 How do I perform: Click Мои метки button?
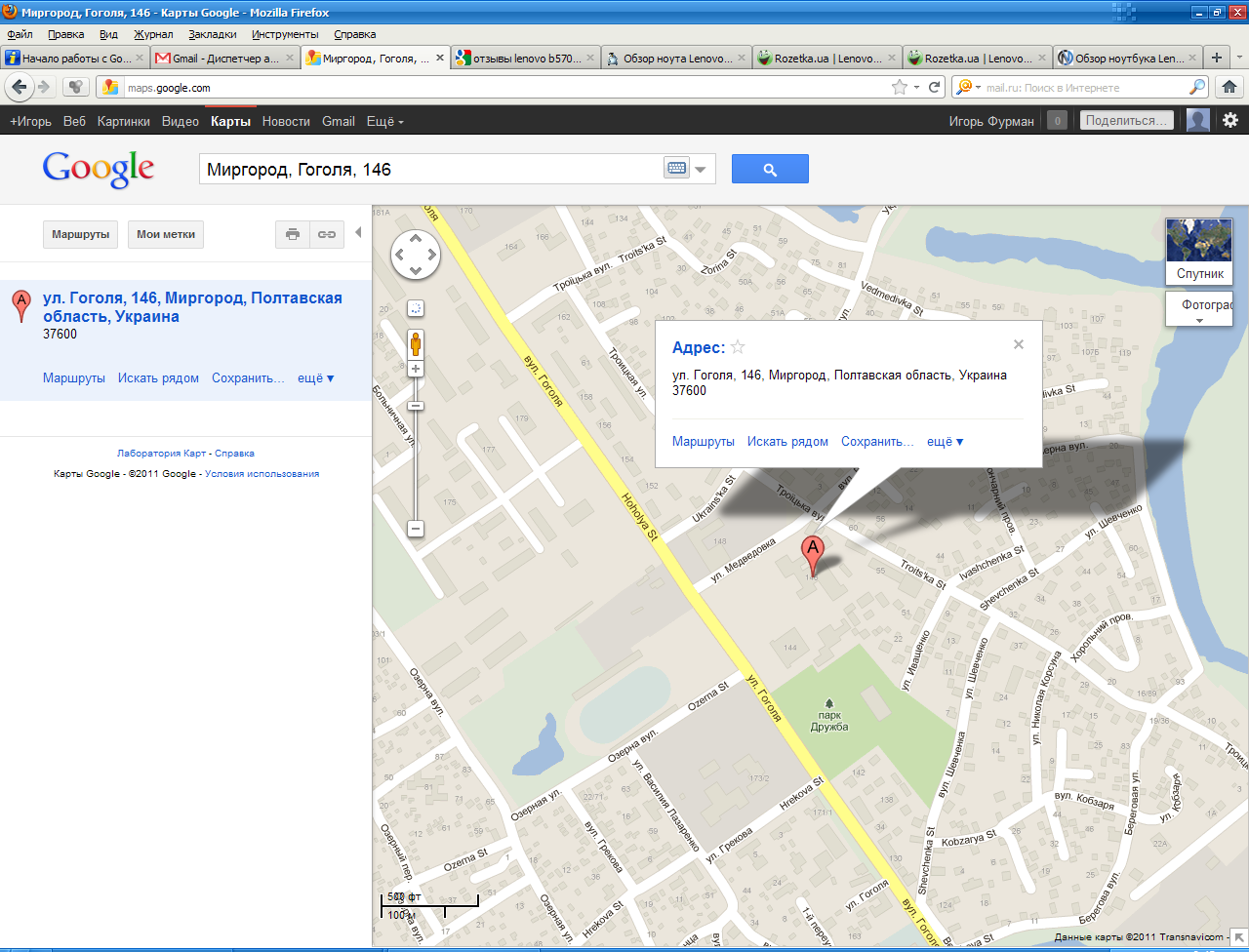point(166,234)
